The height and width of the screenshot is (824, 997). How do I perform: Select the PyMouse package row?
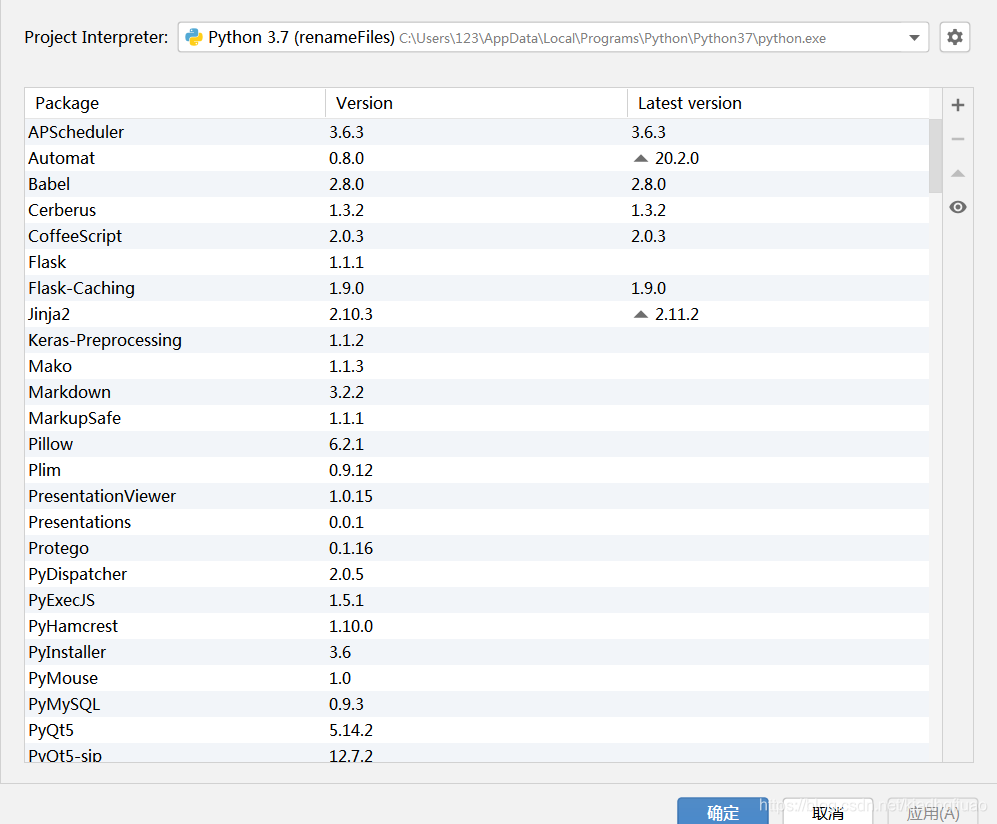click(x=477, y=679)
